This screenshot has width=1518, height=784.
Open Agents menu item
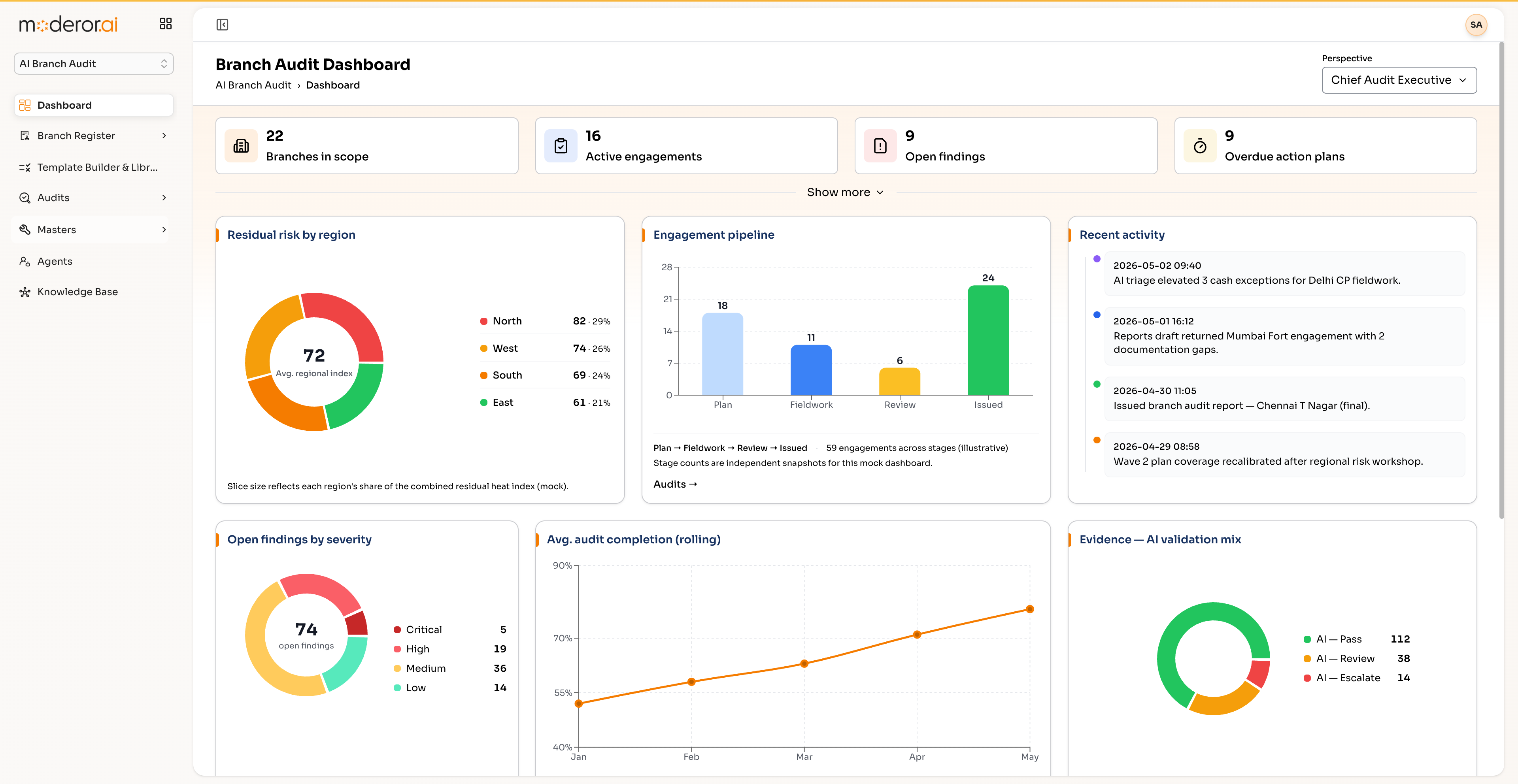(x=94, y=261)
